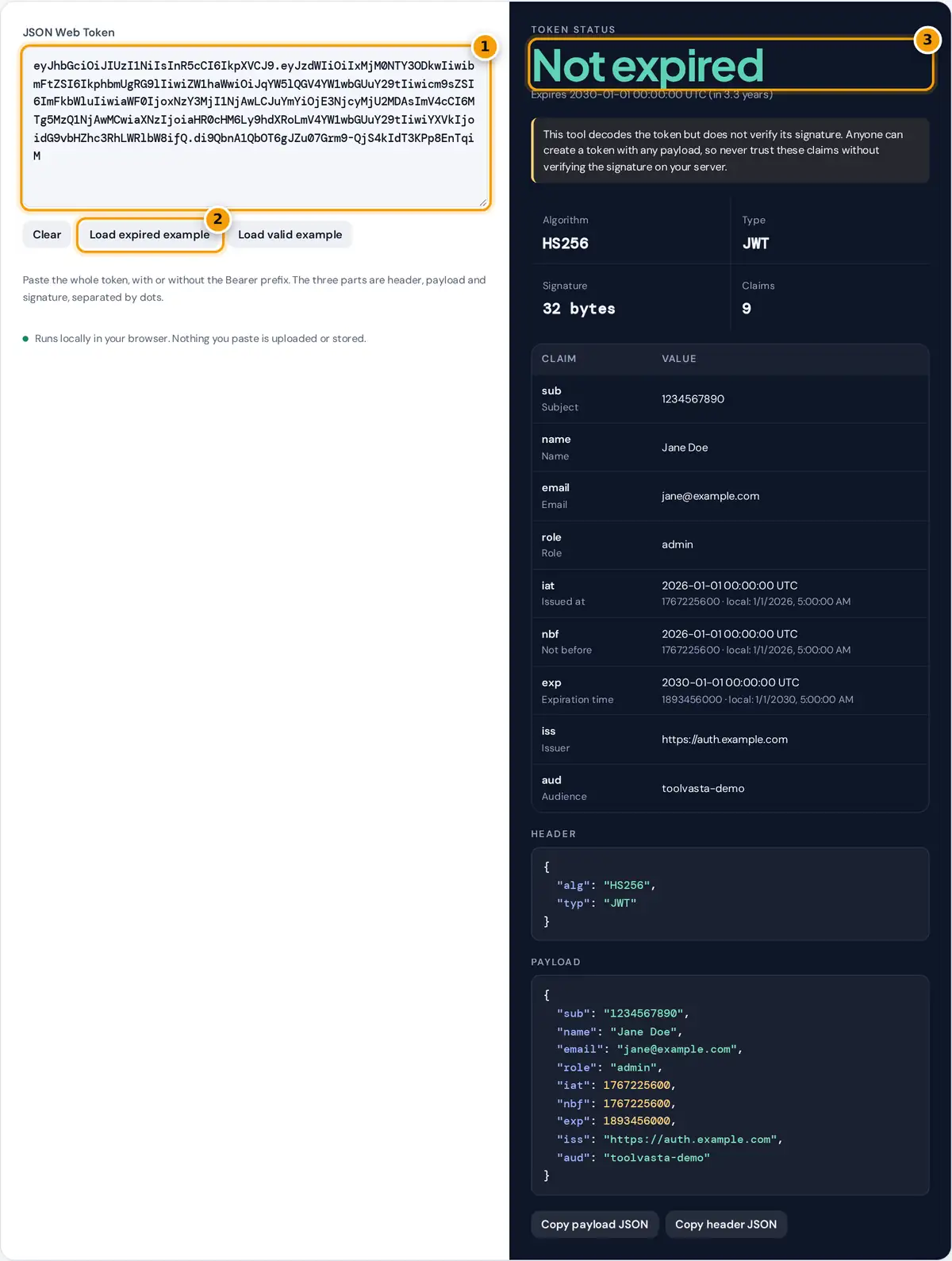Click the TOKEN STATUS heading

pyautogui.click(x=573, y=29)
